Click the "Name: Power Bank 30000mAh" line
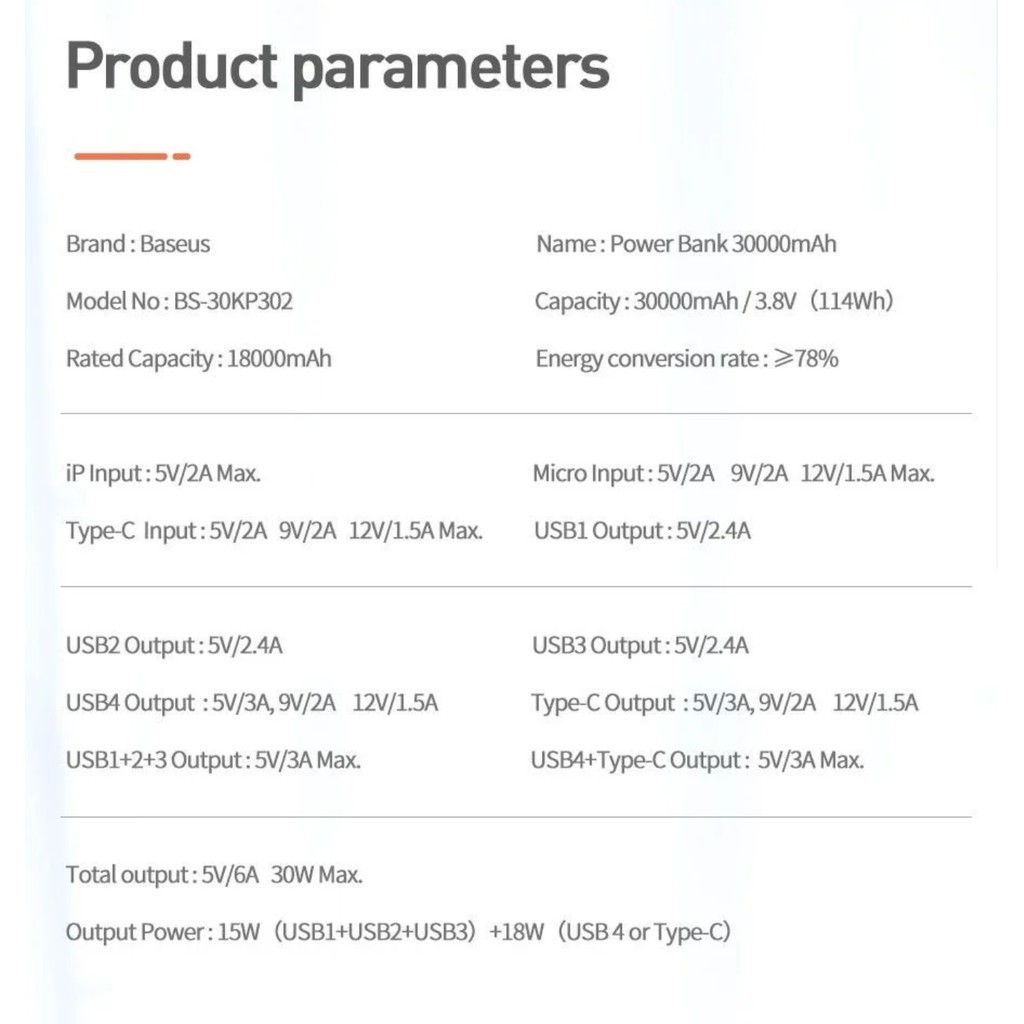1024x1024 pixels. click(686, 244)
